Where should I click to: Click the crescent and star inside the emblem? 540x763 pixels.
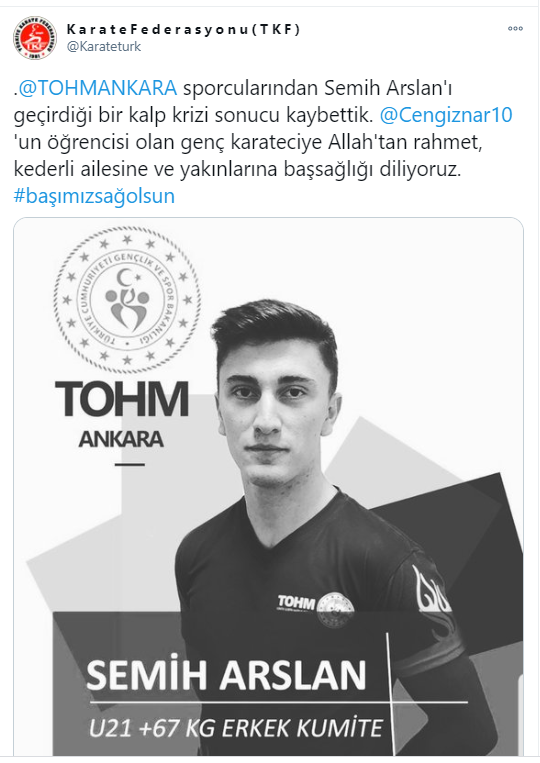point(130,279)
